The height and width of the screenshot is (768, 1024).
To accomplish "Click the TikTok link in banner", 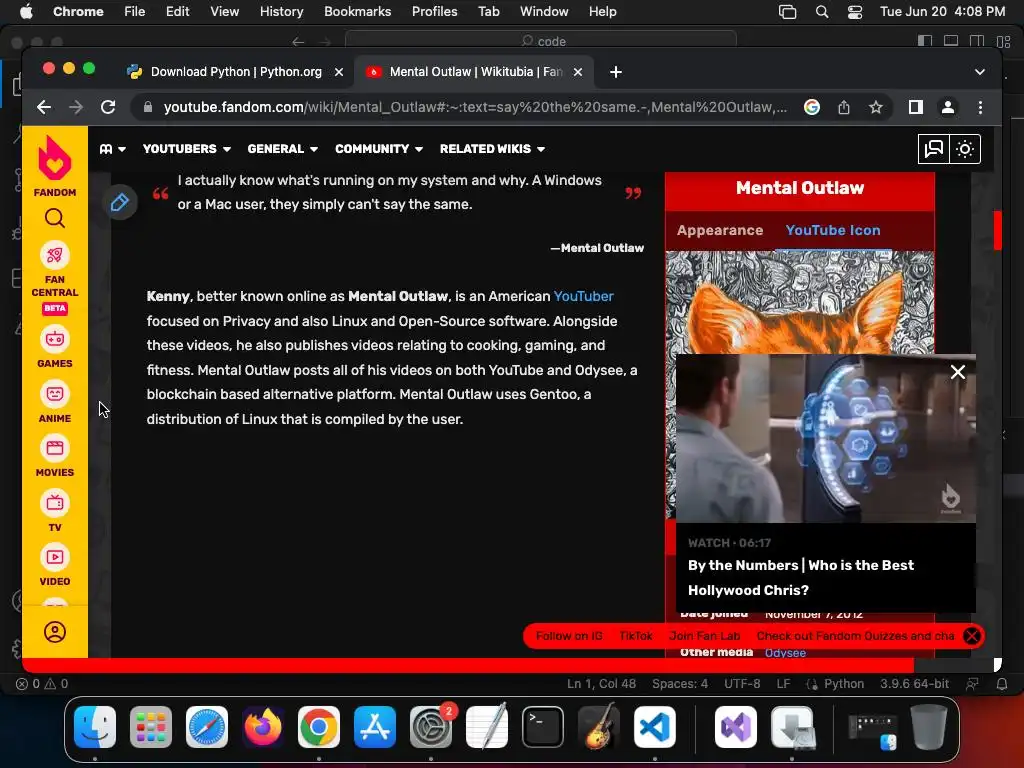I will (635, 636).
